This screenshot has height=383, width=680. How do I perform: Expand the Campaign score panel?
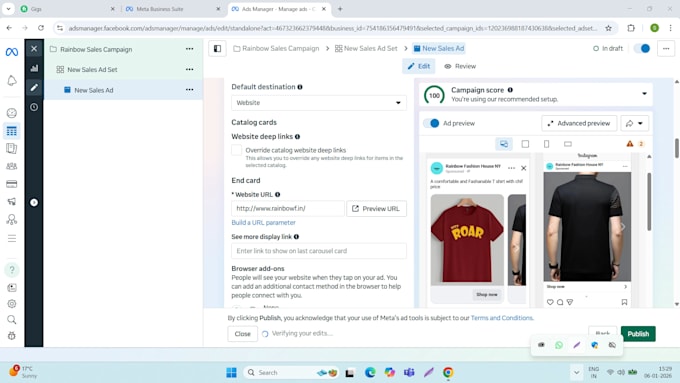click(644, 94)
